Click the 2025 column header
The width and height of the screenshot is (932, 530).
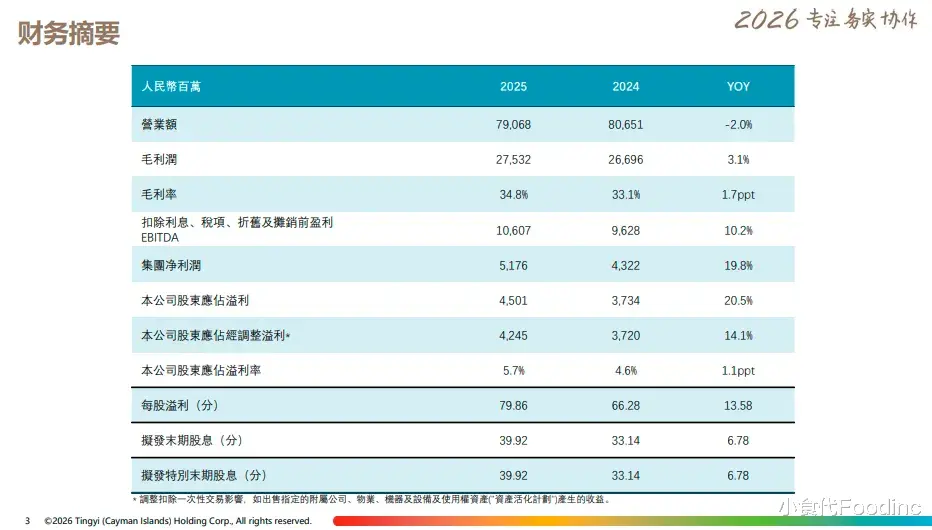[x=514, y=87]
